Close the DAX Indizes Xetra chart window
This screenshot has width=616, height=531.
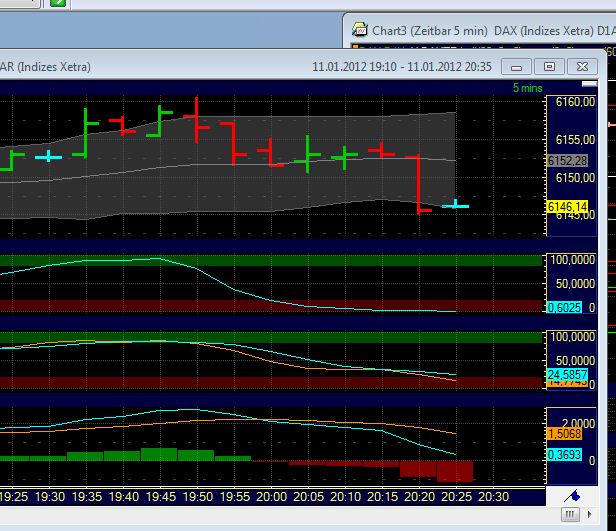tap(582, 67)
